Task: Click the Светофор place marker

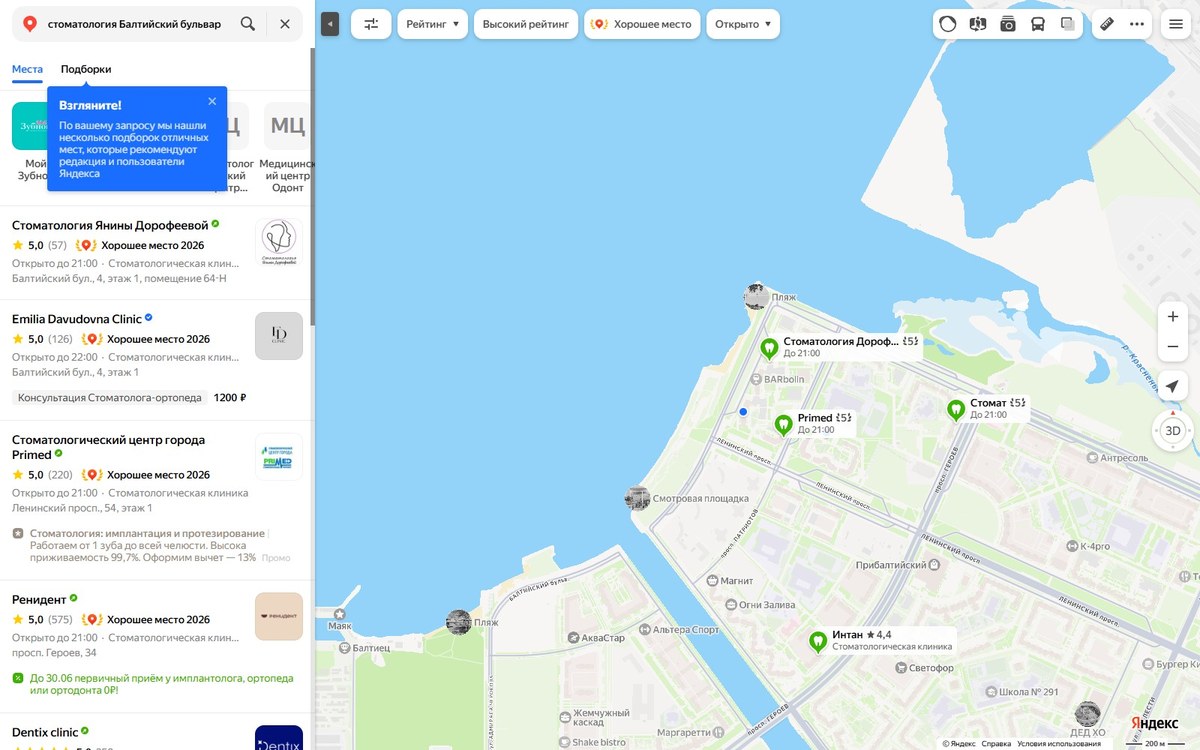Action: point(899,668)
